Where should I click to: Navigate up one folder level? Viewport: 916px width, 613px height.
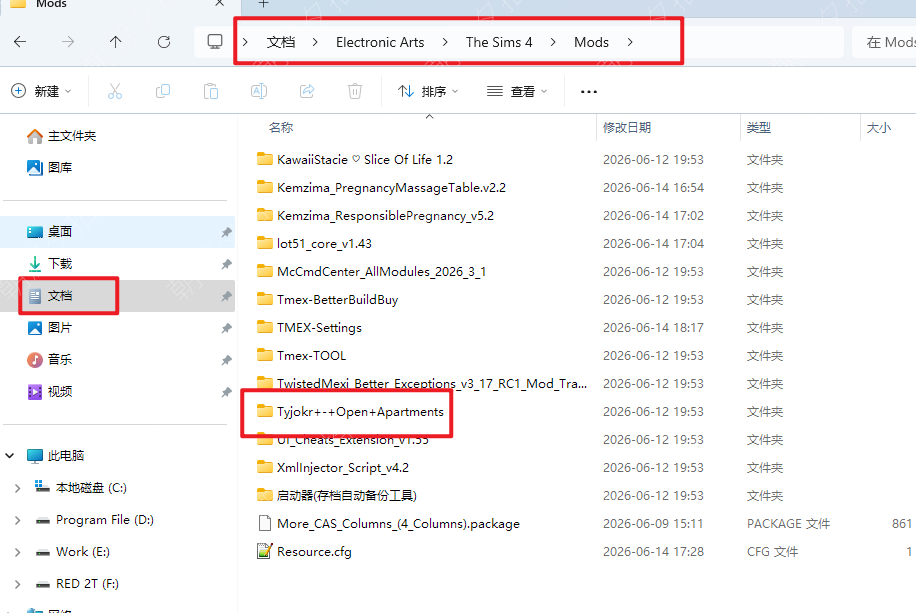[116, 42]
